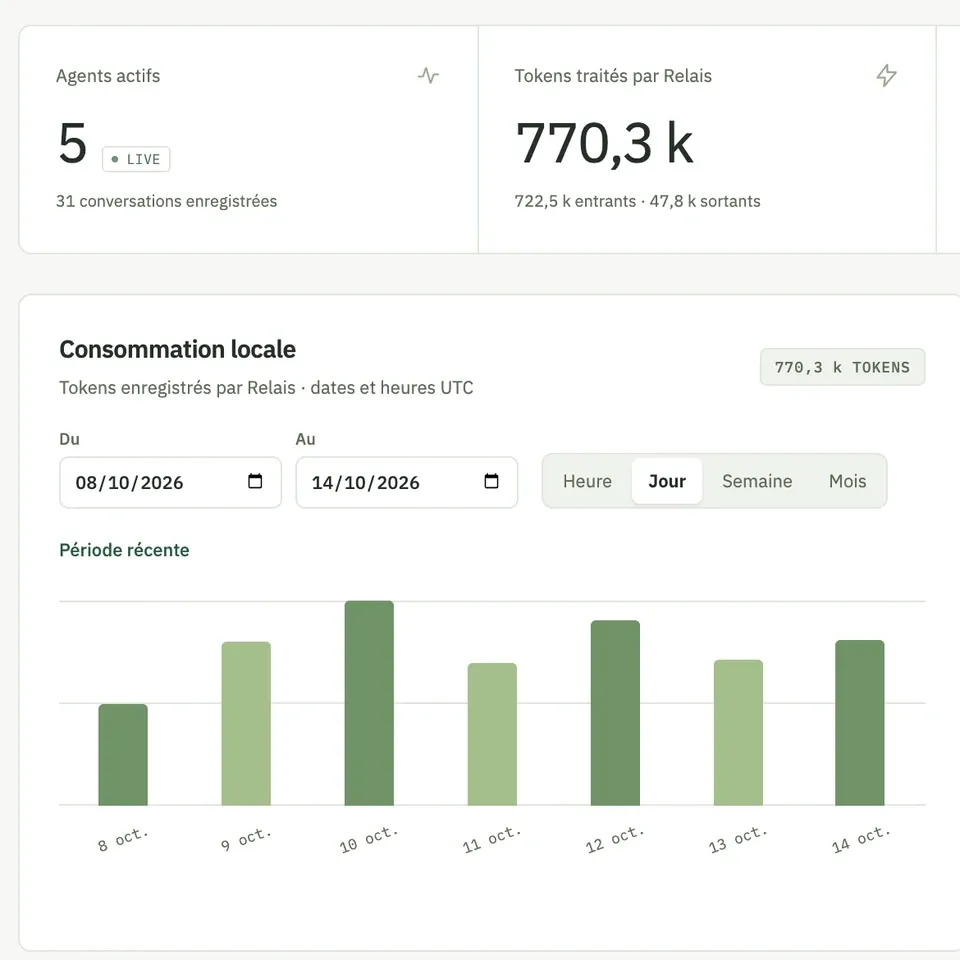This screenshot has height=960, width=960.
Task: Switch granularity to Mois
Action: coord(847,481)
